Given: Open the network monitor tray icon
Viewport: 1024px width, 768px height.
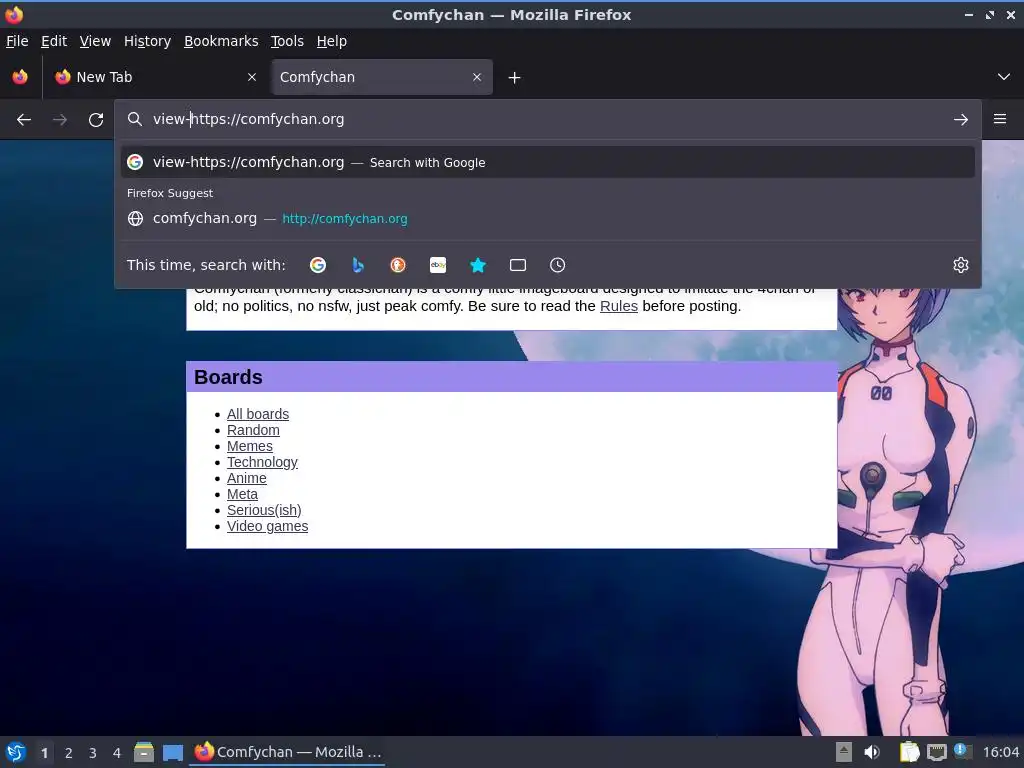Looking at the screenshot, I should point(936,752).
